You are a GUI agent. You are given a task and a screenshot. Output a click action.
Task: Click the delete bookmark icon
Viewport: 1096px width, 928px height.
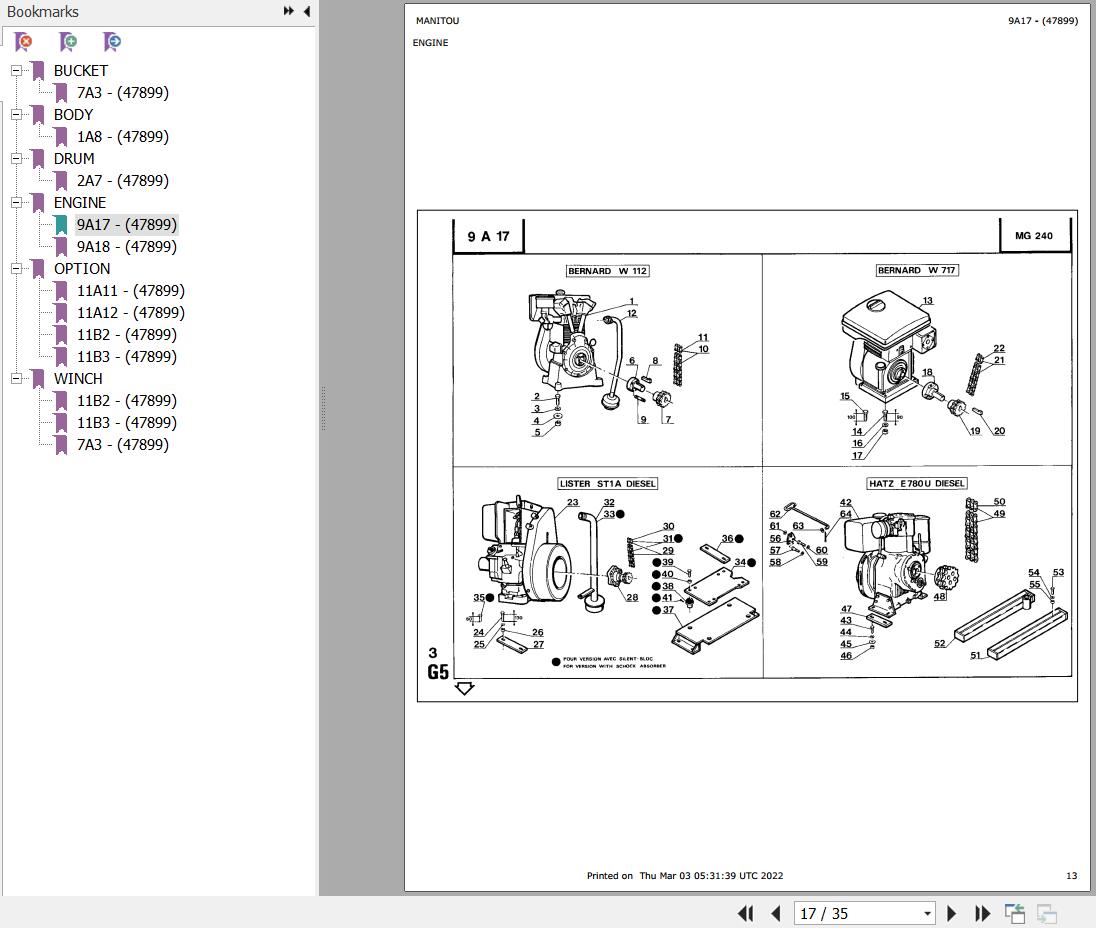[x=23, y=42]
